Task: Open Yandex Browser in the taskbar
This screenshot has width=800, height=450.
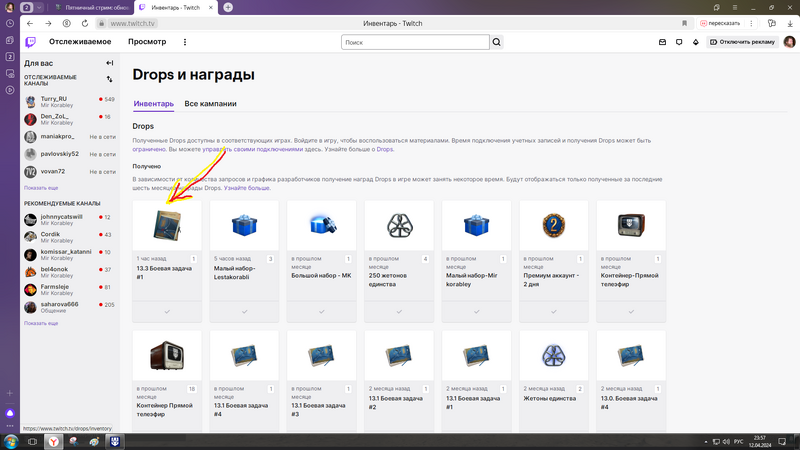Action: coord(53,442)
